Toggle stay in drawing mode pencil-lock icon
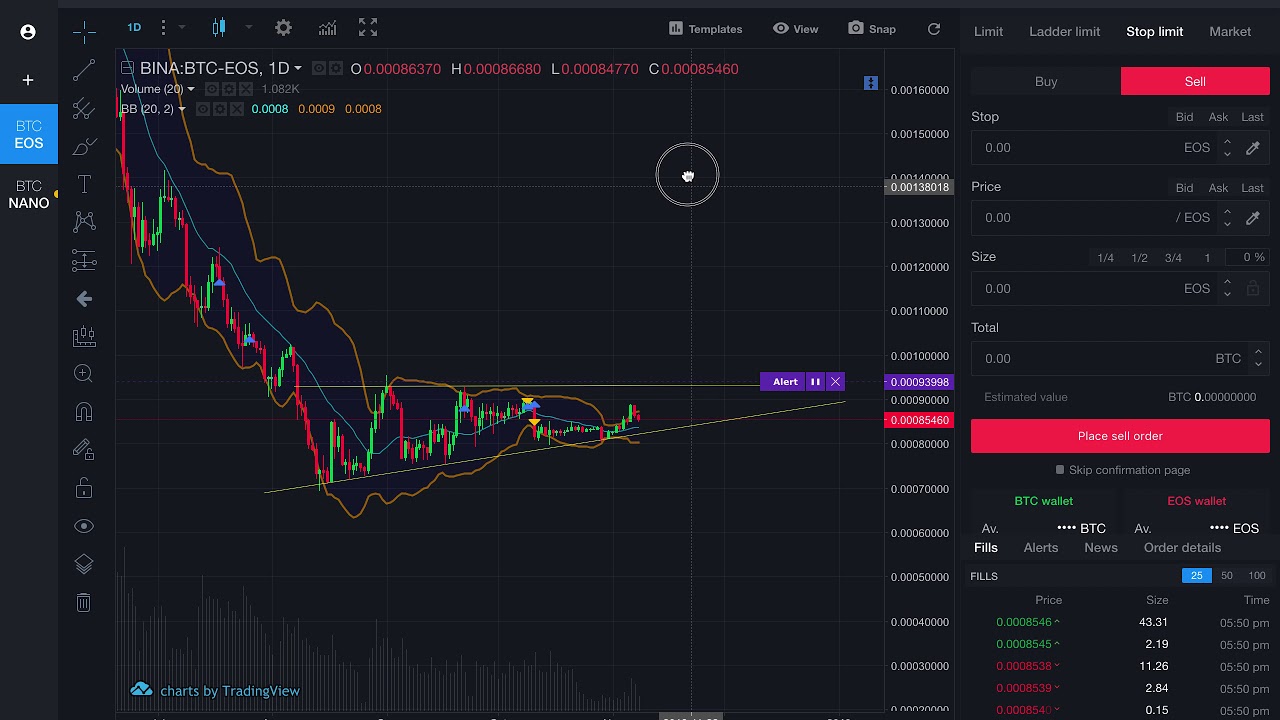 [84, 450]
